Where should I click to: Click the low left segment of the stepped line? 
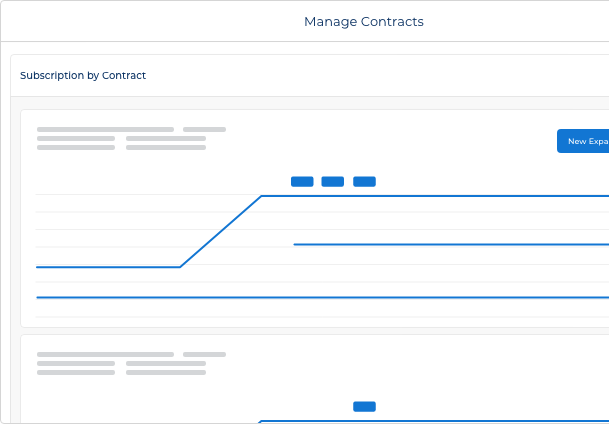pyautogui.click(x=108, y=267)
